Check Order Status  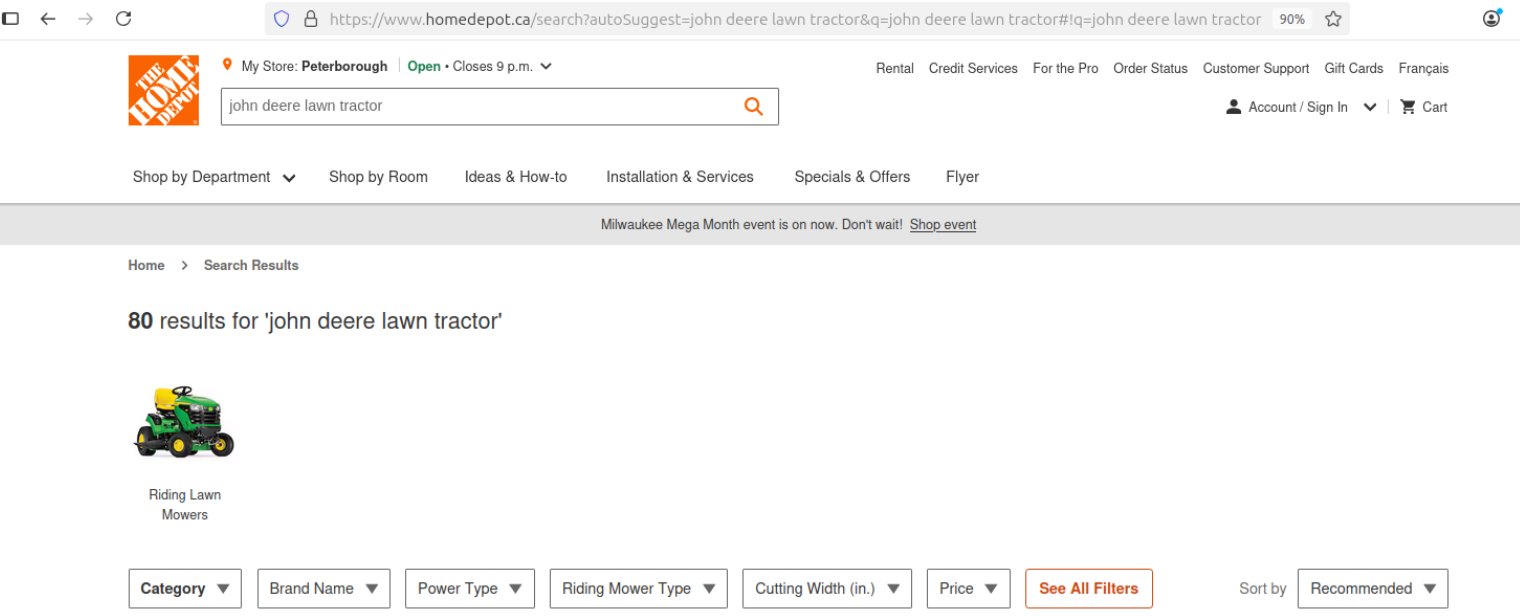point(1150,68)
